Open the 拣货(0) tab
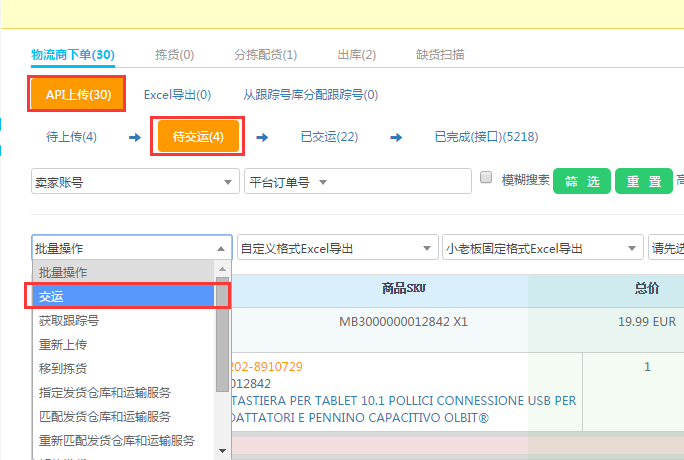Screen dimensions: 684x460 [x=174, y=54]
